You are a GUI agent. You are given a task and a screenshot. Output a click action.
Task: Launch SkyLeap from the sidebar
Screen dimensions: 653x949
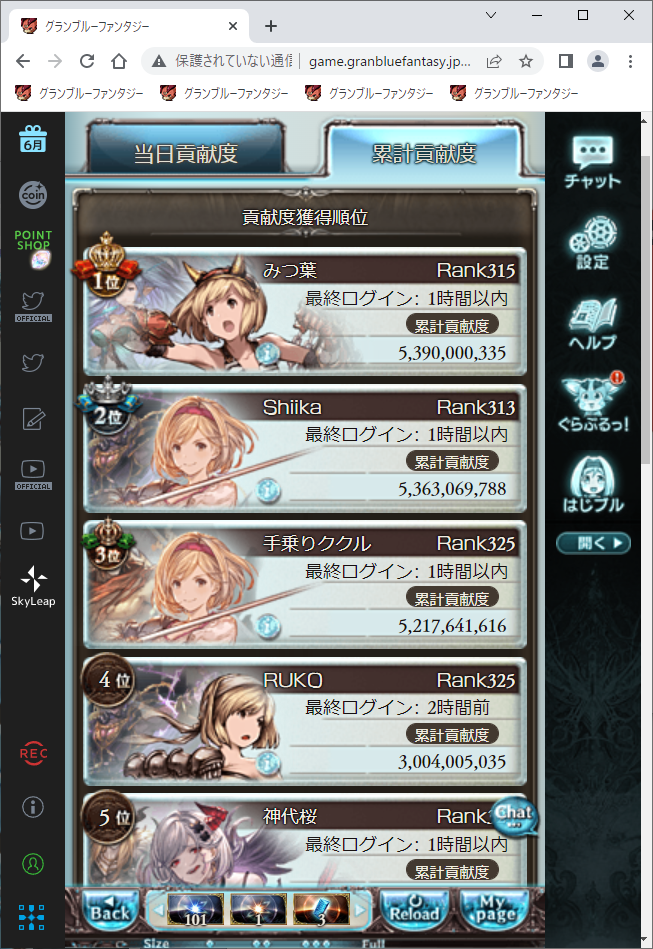coord(33,586)
